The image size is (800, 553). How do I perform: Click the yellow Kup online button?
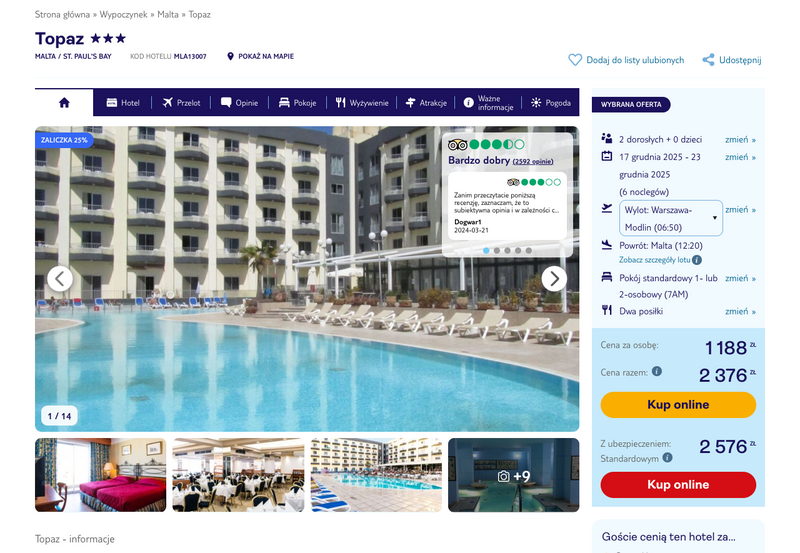click(x=678, y=405)
